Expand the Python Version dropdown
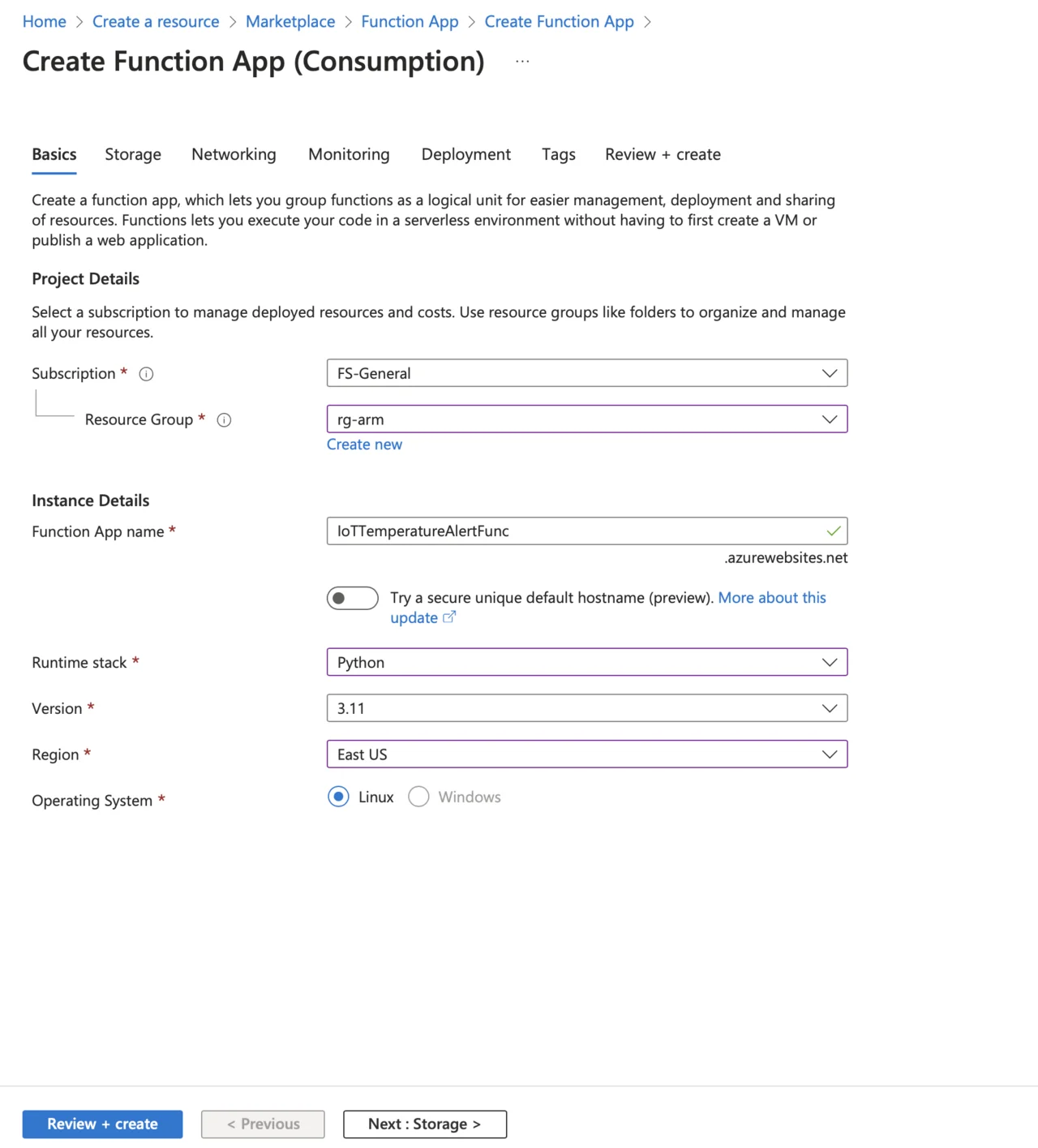 pos(586,708)
